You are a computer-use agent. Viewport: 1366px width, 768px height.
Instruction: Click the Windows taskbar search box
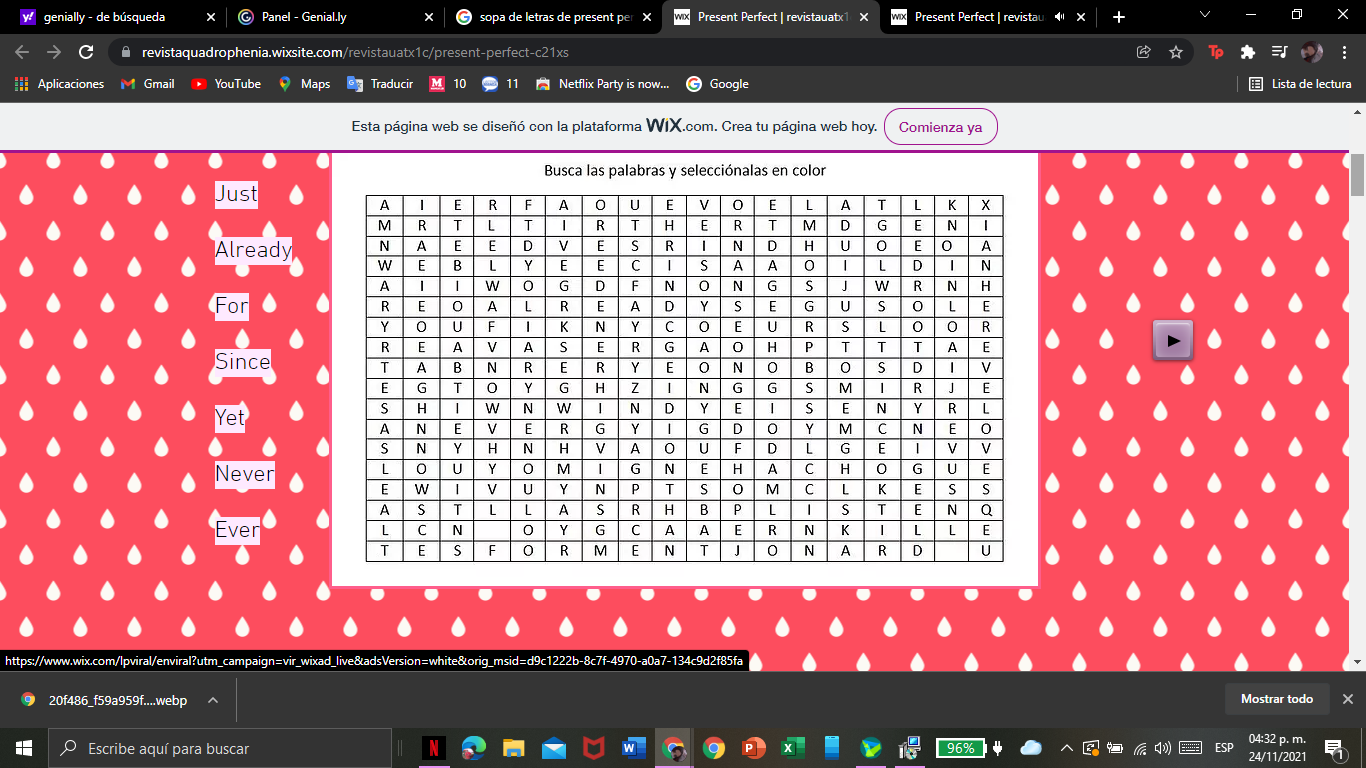[220, 748]
